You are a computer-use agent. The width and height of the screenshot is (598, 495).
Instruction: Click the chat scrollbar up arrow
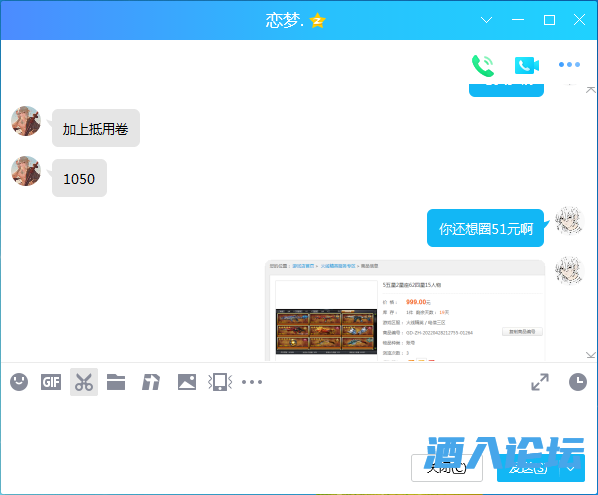point(590,90)
